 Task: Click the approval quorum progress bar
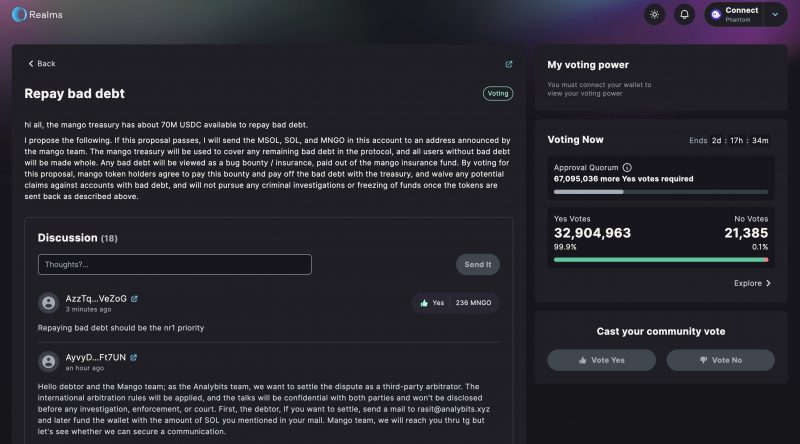[661, 192]
